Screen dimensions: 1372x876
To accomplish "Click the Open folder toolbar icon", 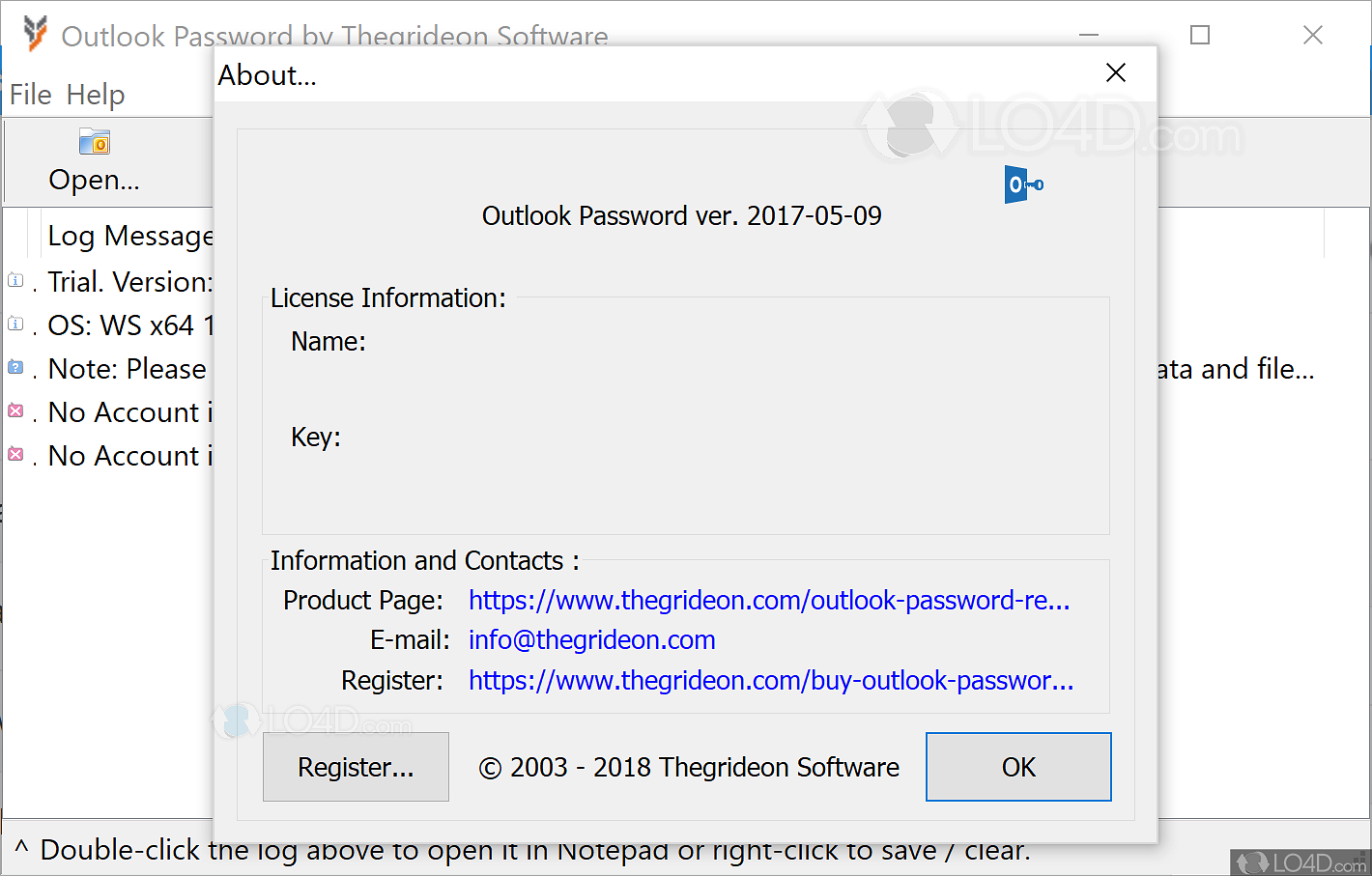I will [95, 142].
